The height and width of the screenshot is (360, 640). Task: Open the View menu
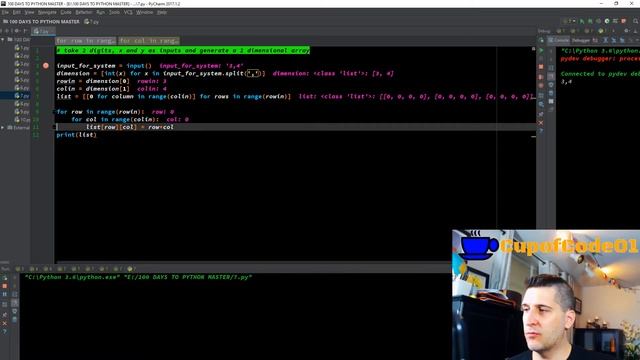click(x=29, y=12)
